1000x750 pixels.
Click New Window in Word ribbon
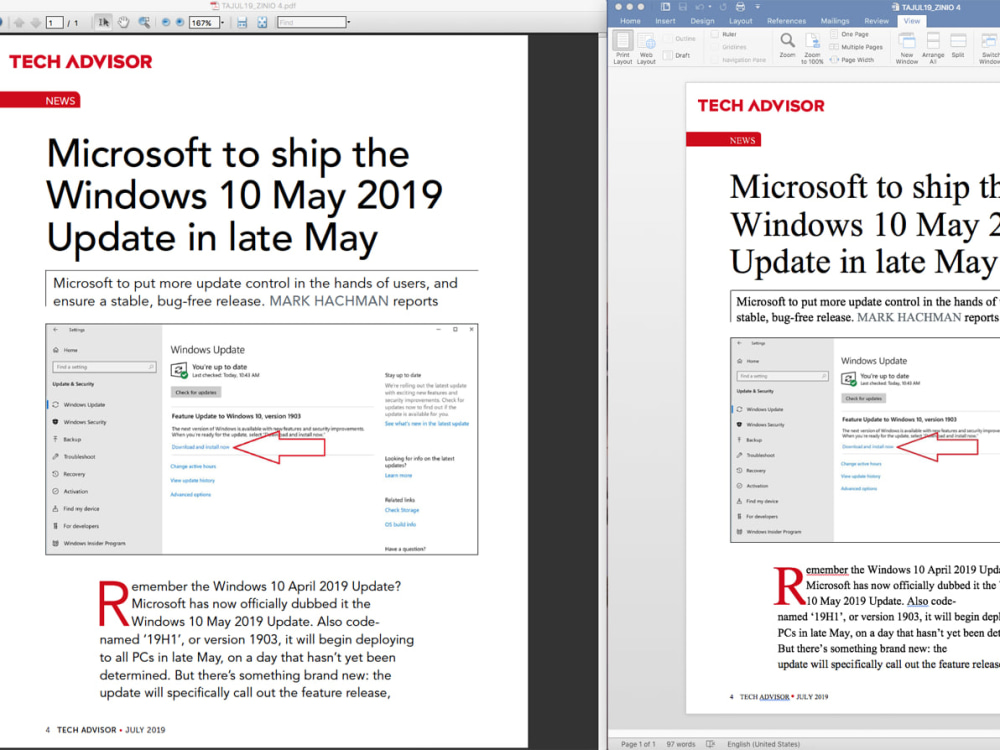point(907,48)
